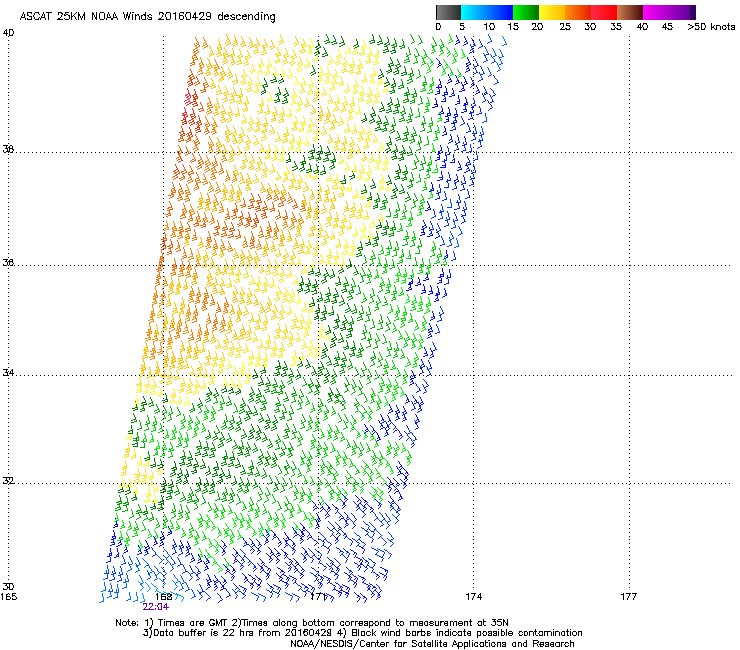Click the color scale label 45
The image size is (740, 650).
667,27
